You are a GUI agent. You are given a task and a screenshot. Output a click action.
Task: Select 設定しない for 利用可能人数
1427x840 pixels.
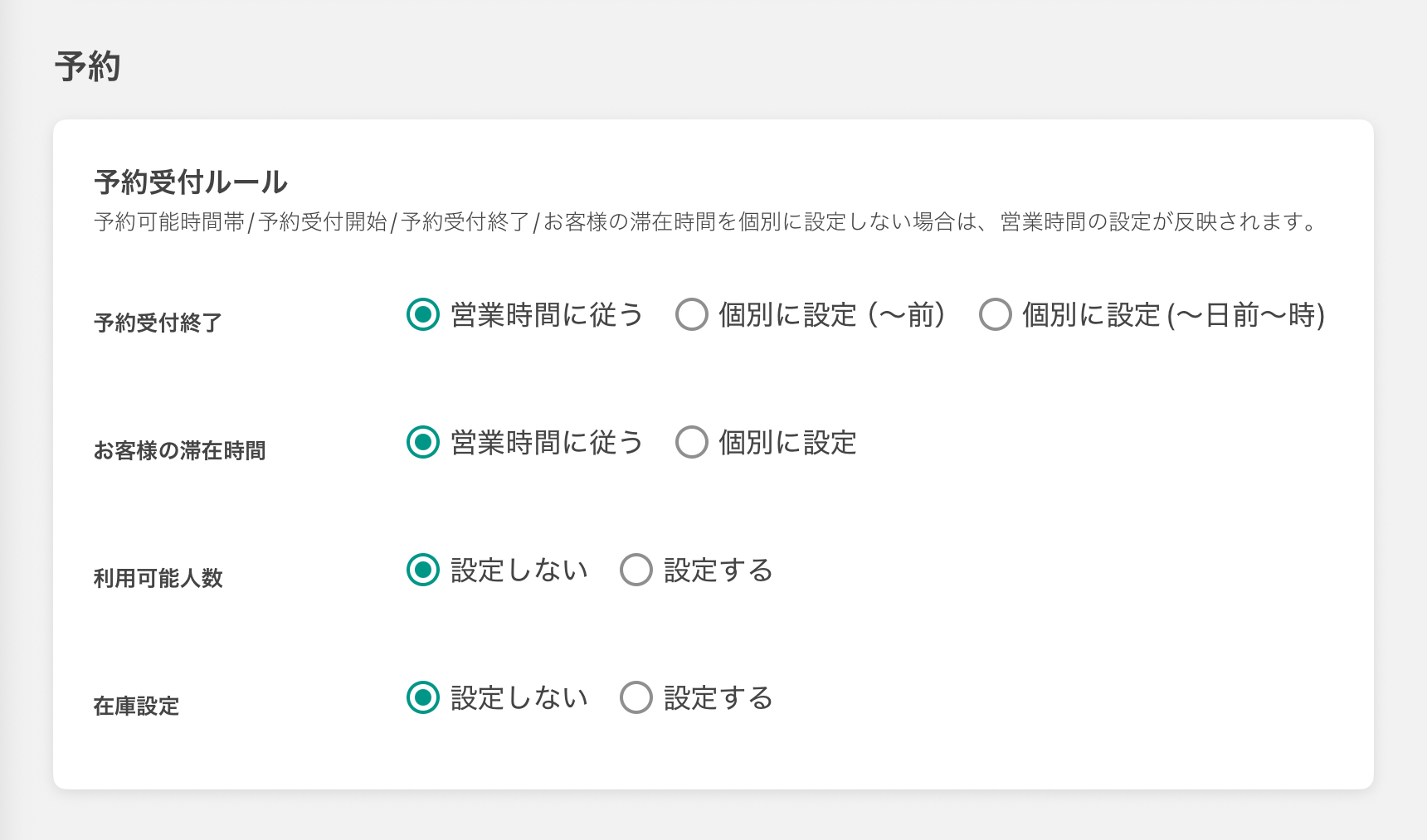point(423,571)
